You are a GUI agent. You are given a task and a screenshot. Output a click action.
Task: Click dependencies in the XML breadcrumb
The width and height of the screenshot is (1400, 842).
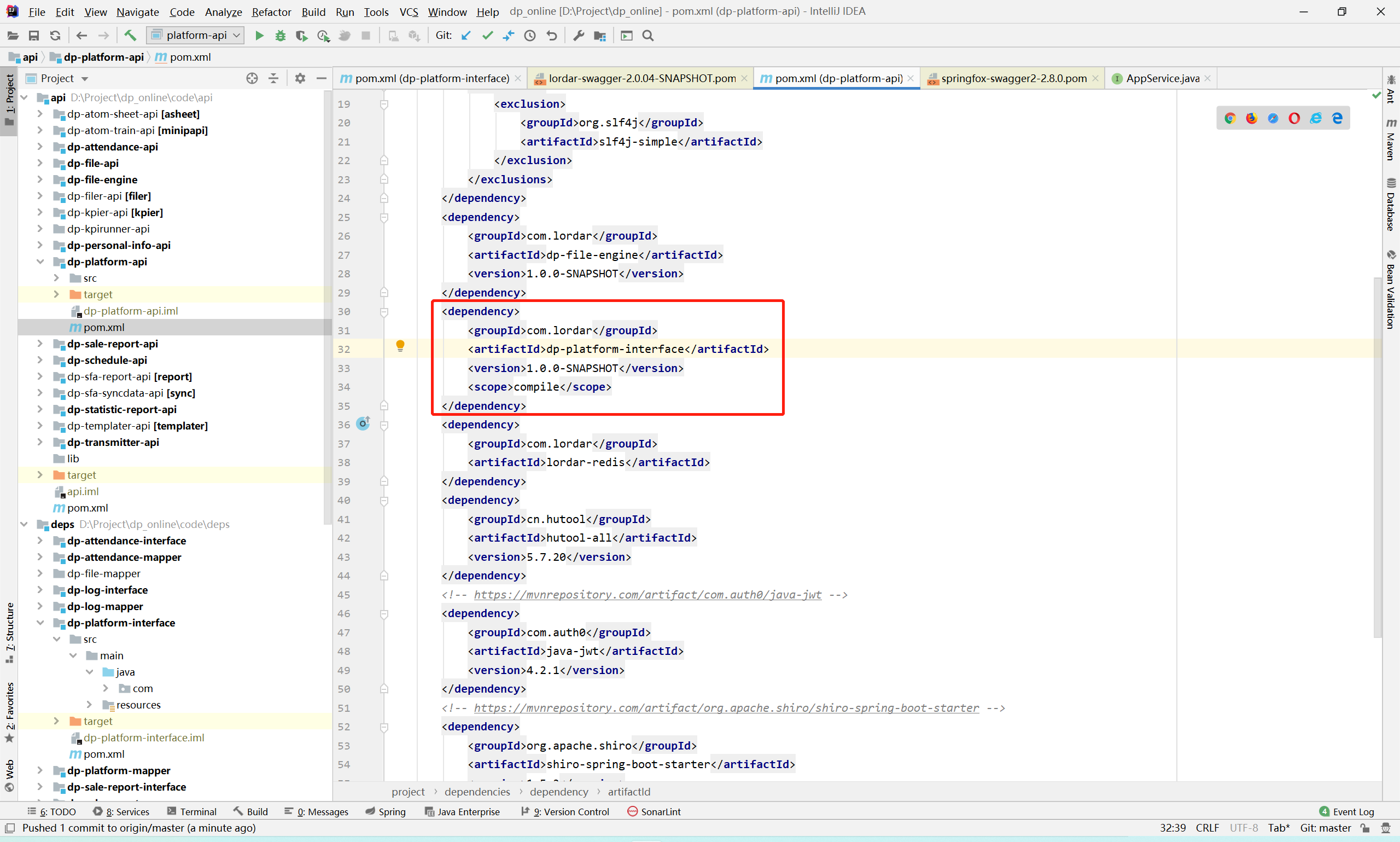[477, 792]
